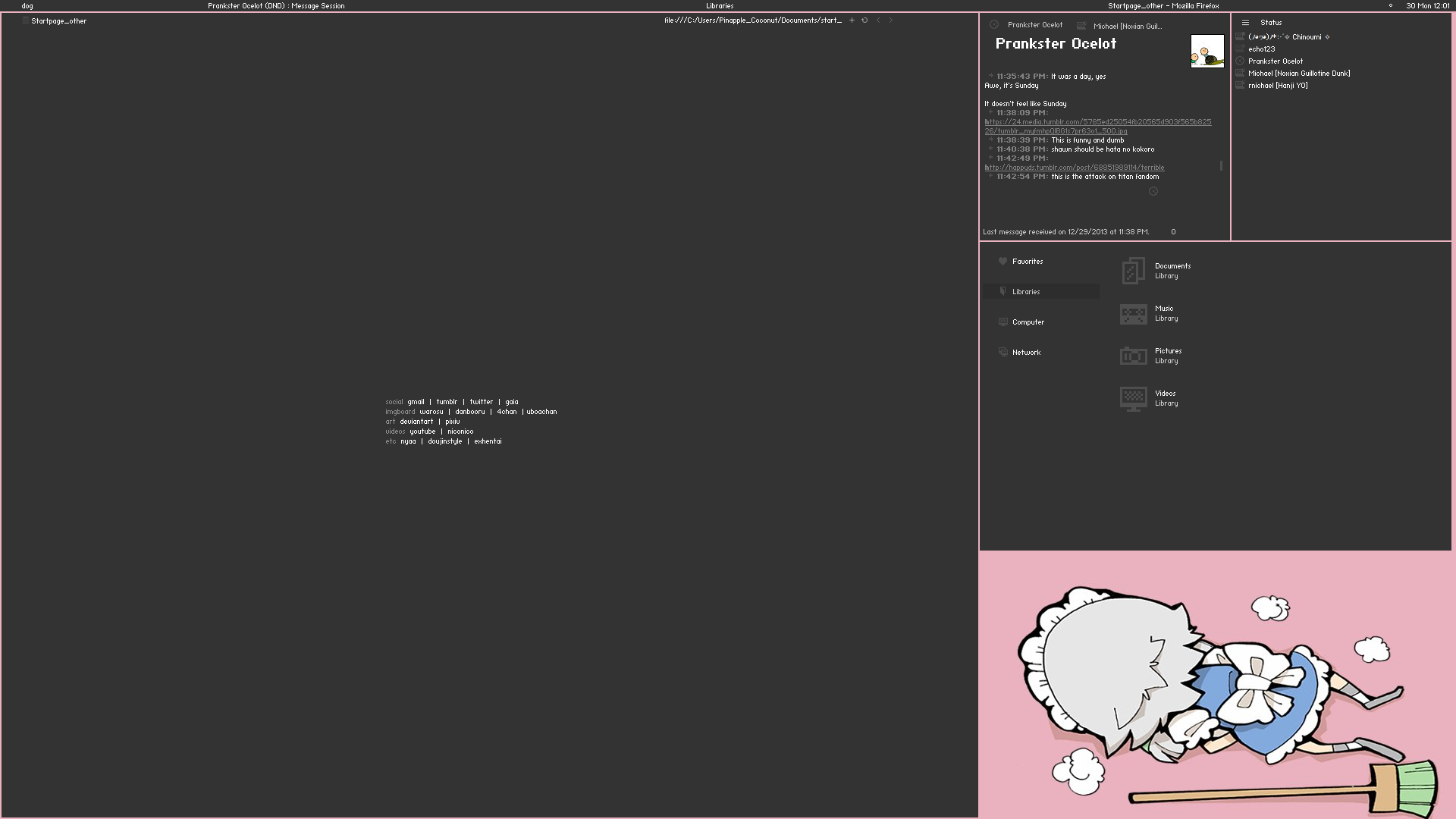Open deviantart link on start page
The width and height of the screenshot is (1456, 819).
[416, 422]
